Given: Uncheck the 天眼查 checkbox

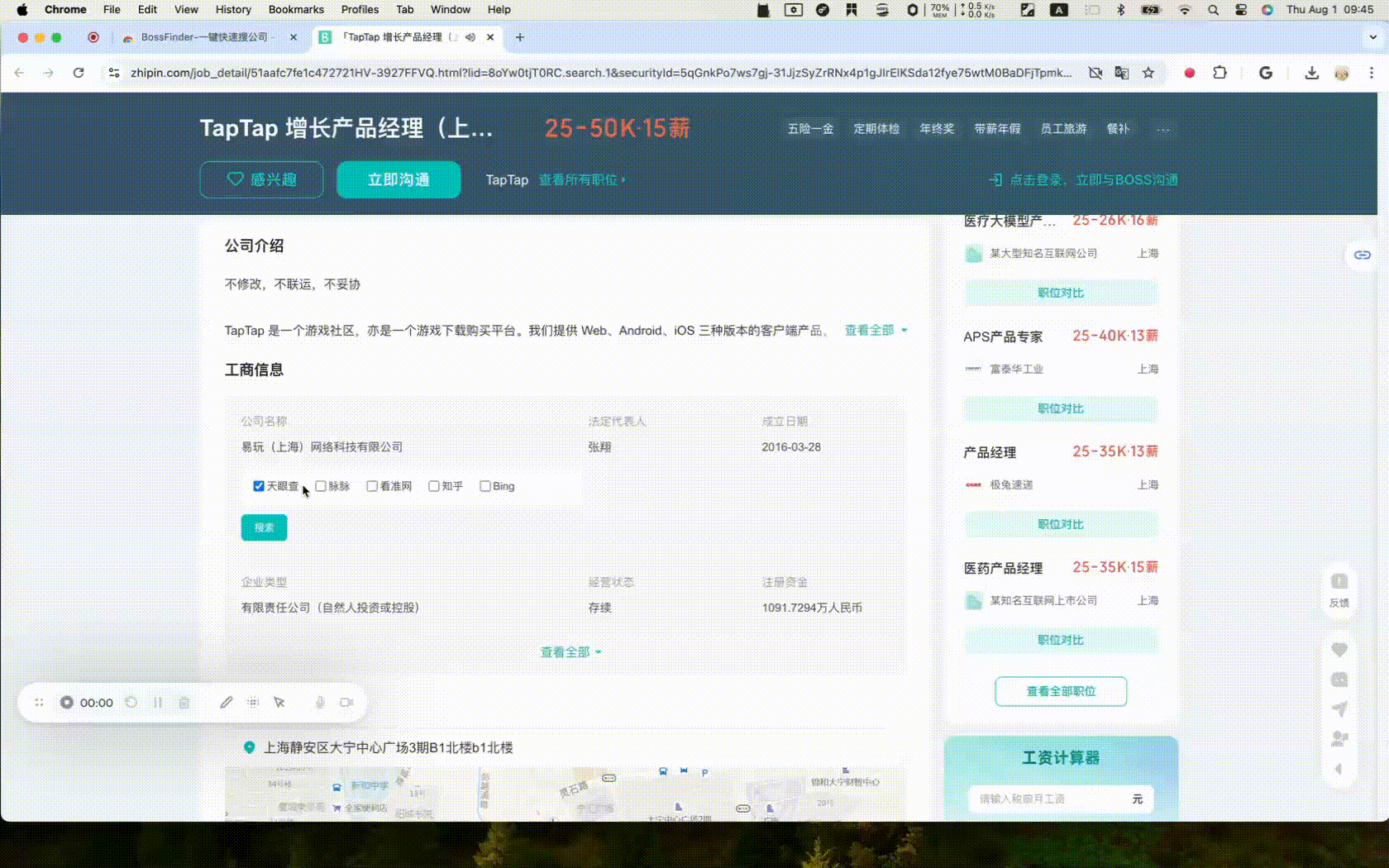Looking at the screenshot, I should 259,486.
